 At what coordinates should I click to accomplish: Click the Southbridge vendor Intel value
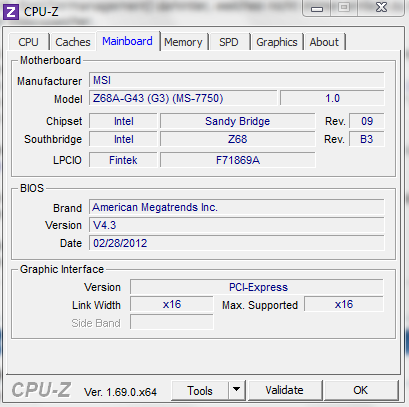click(123, 139)
